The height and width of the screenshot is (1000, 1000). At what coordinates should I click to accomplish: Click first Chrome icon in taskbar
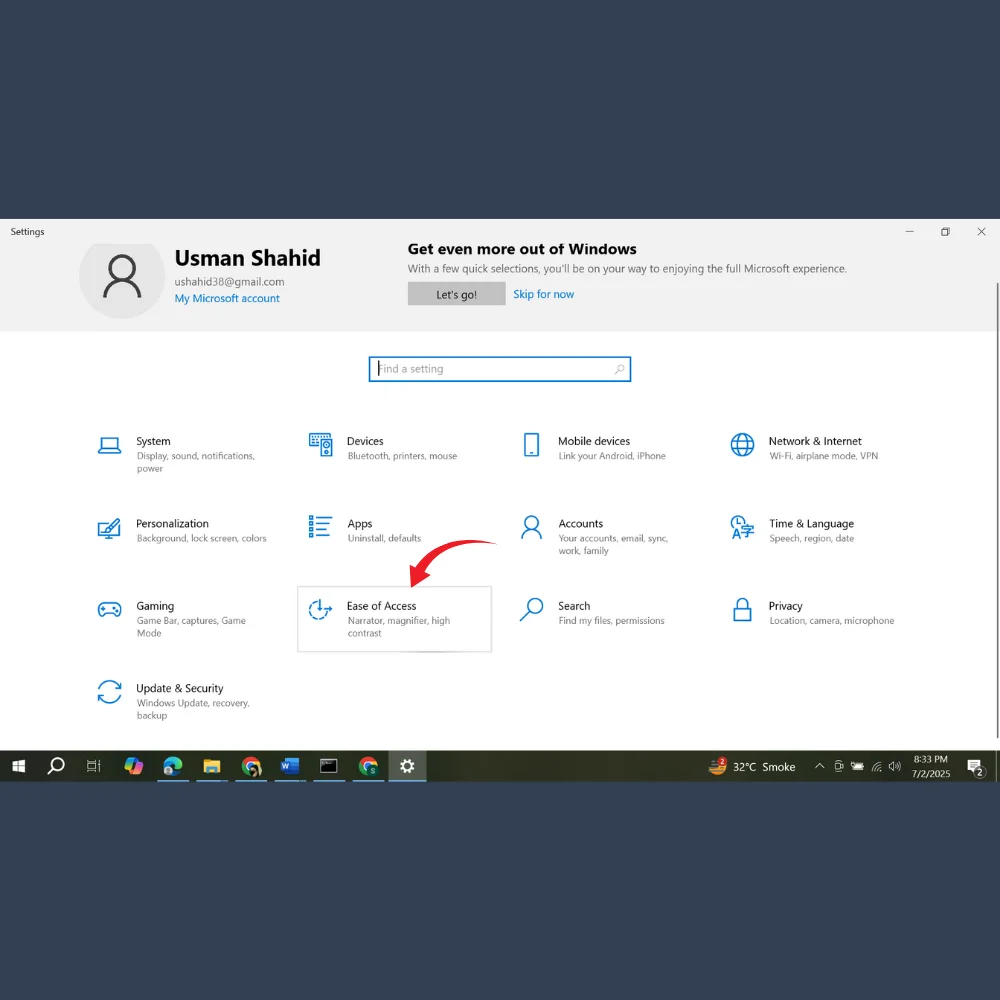(x=251, y=766)
